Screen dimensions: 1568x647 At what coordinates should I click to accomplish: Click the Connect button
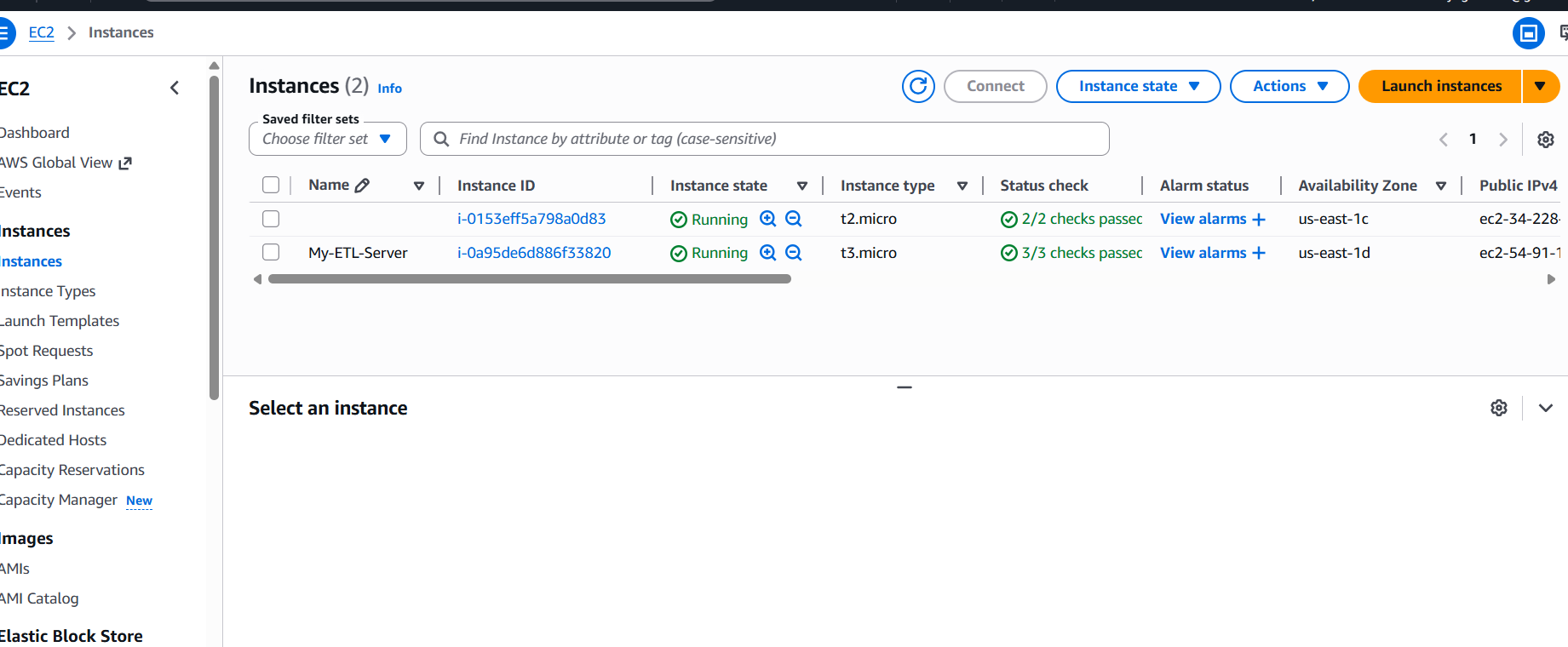(995, 86)
